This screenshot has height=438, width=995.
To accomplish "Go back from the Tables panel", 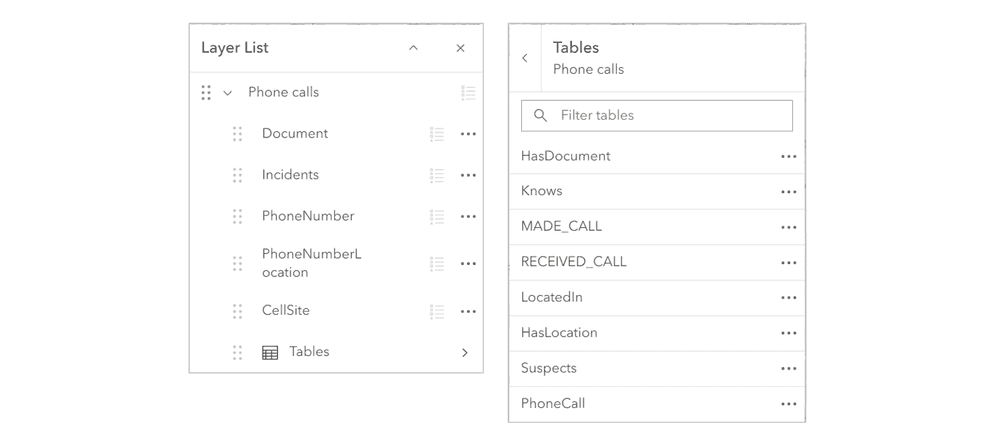I will (525, 58).
